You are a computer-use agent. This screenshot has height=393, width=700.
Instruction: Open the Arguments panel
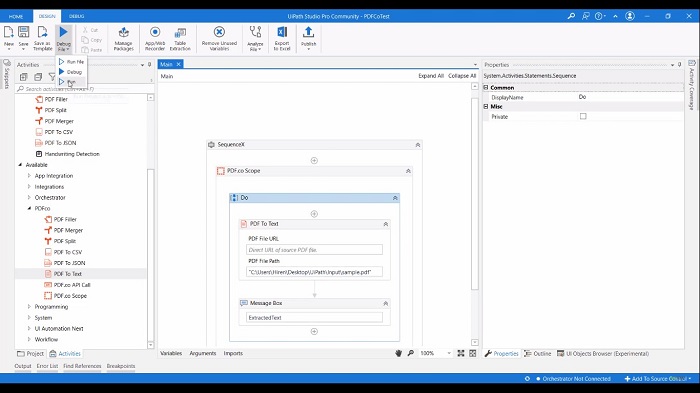[x=203, y=353]
